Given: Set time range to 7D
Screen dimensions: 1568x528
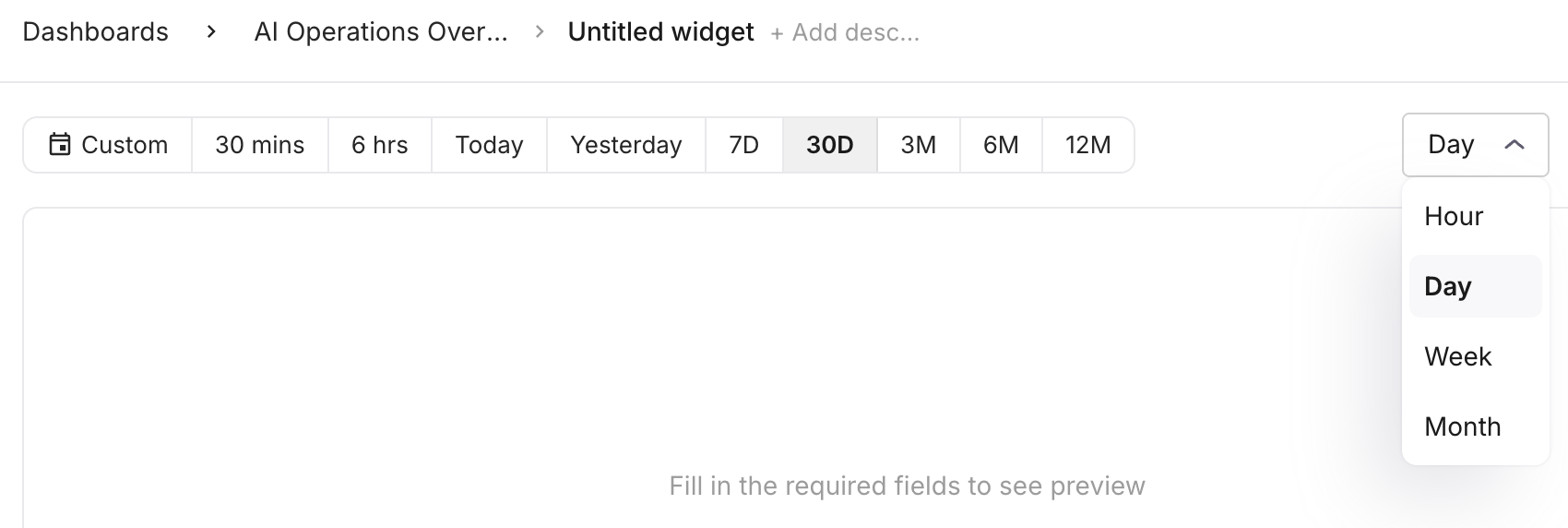Looking at the screenshot, I should click(x=743, y=145).
